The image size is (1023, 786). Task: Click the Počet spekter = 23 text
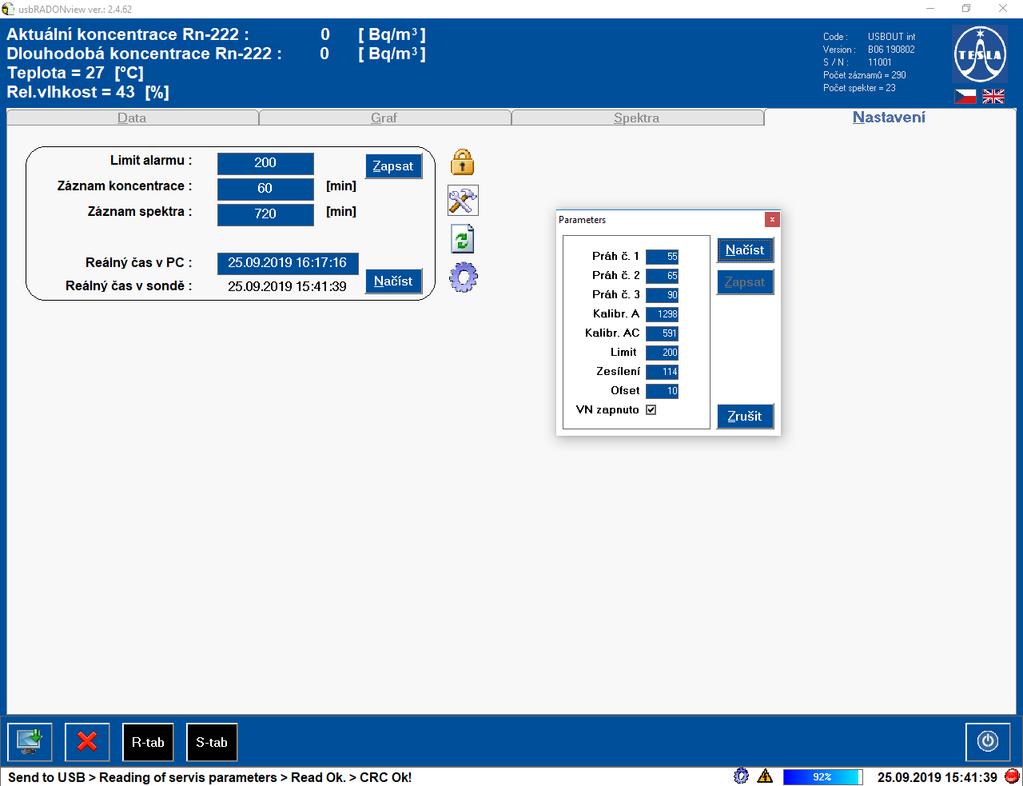(859, 88)
